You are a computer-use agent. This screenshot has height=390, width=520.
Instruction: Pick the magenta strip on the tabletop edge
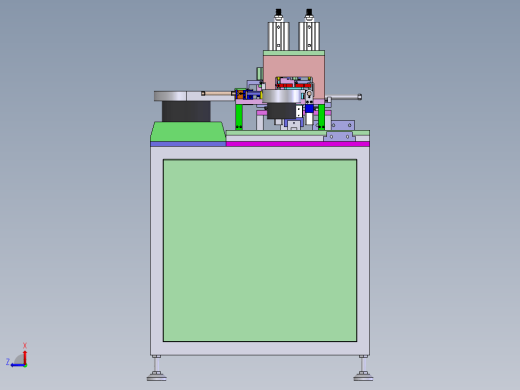[298, 144]
